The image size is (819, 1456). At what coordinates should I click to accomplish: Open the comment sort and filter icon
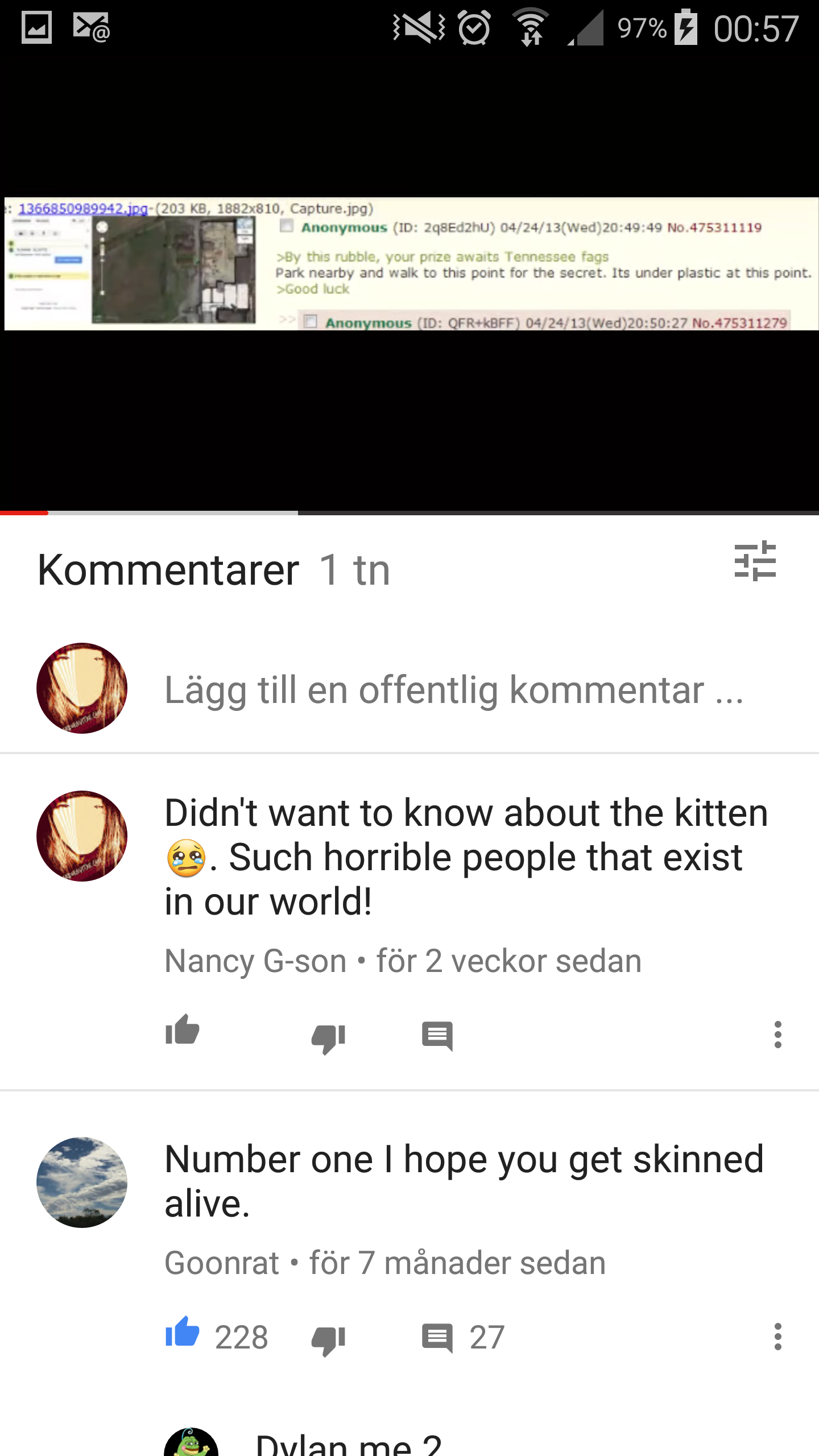click(755, 561)
